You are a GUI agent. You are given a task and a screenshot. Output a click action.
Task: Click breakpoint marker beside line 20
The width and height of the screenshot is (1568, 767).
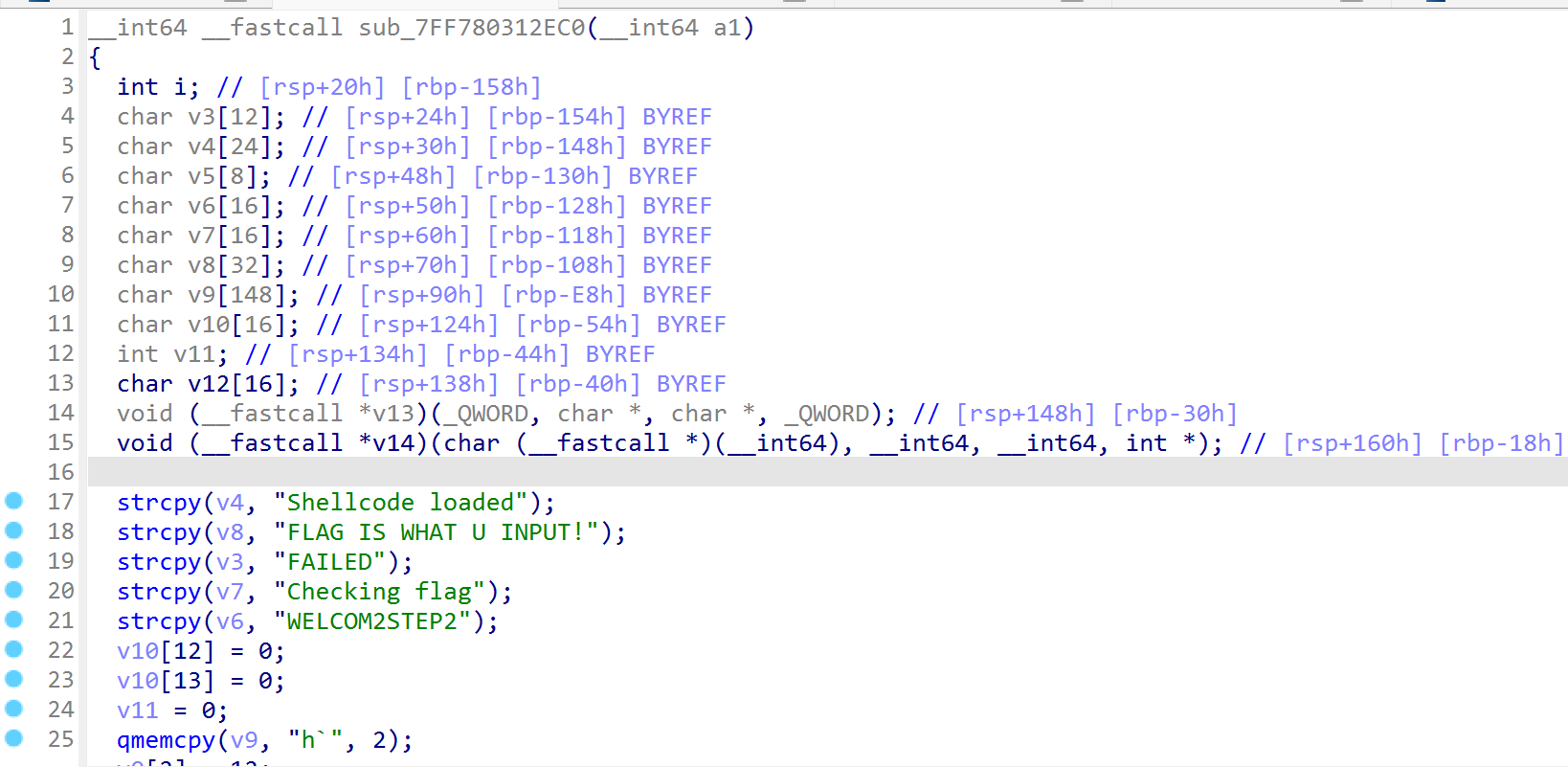(x=14, y=590)
